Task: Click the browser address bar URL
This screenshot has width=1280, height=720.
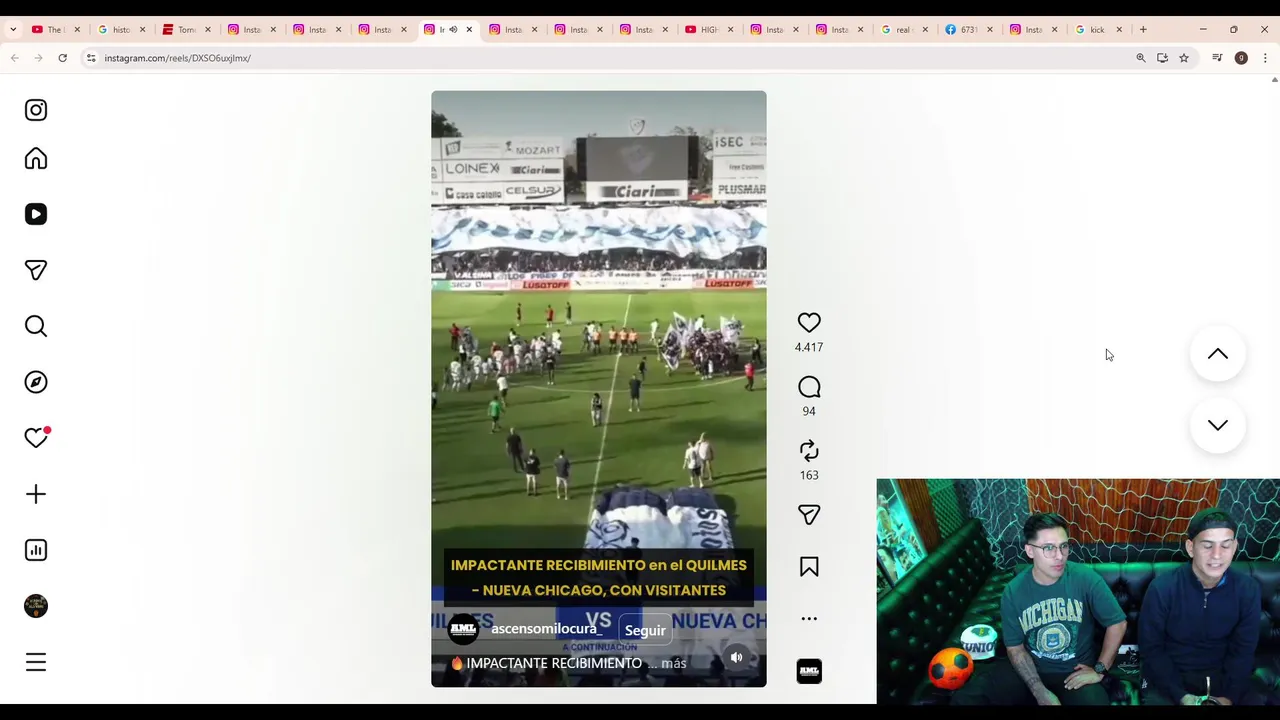Action: click(178, 58)
